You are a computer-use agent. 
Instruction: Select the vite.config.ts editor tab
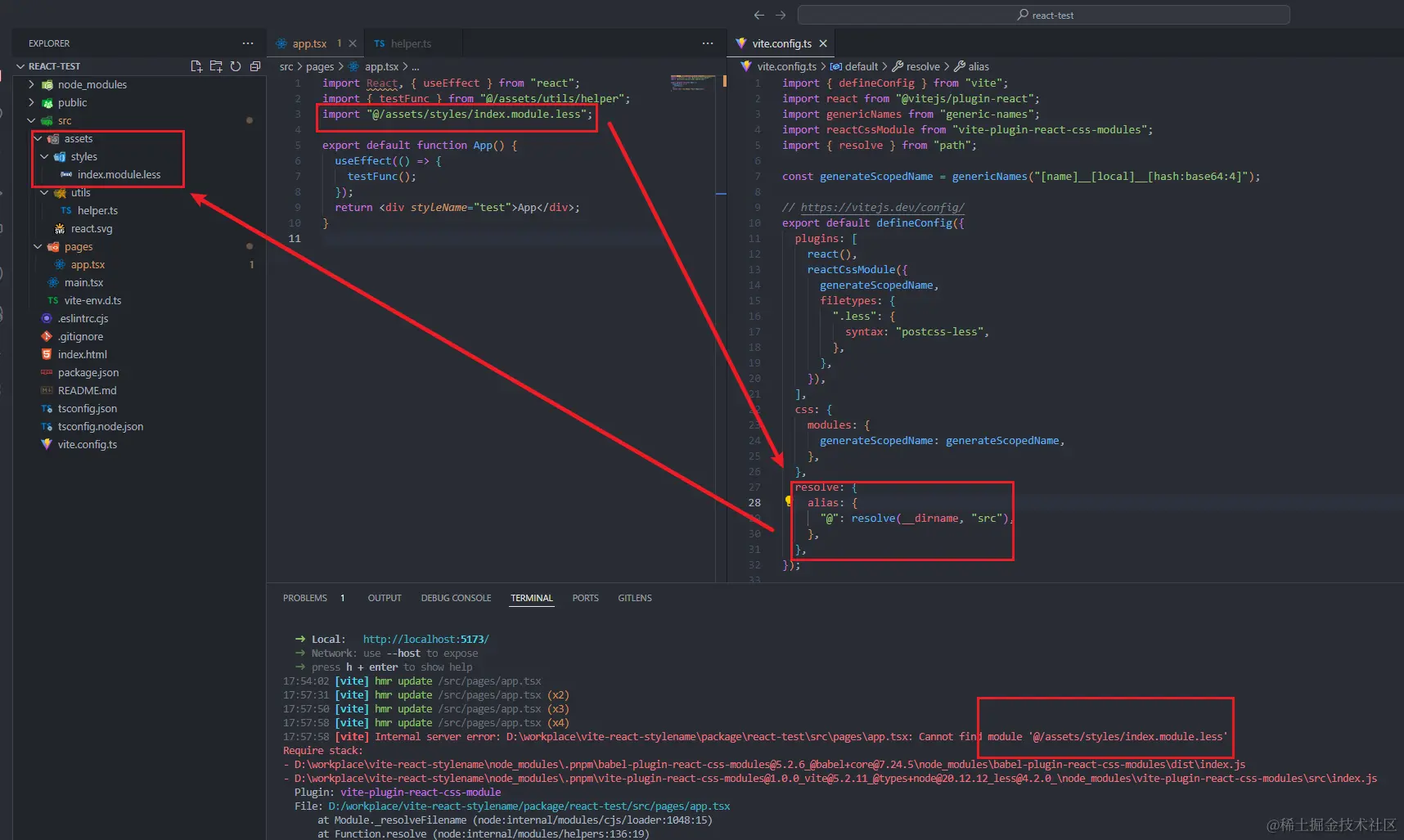[781, 43]
